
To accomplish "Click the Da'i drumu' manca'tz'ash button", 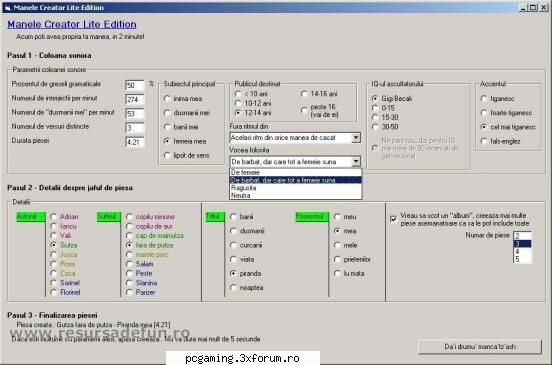I will (480, 346).
